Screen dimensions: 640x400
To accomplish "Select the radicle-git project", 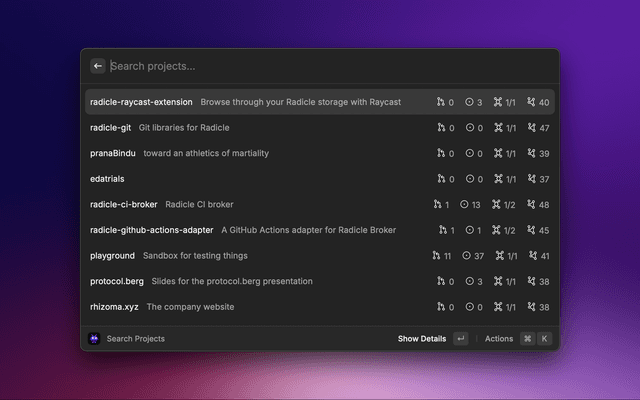I will pos(110,128).
